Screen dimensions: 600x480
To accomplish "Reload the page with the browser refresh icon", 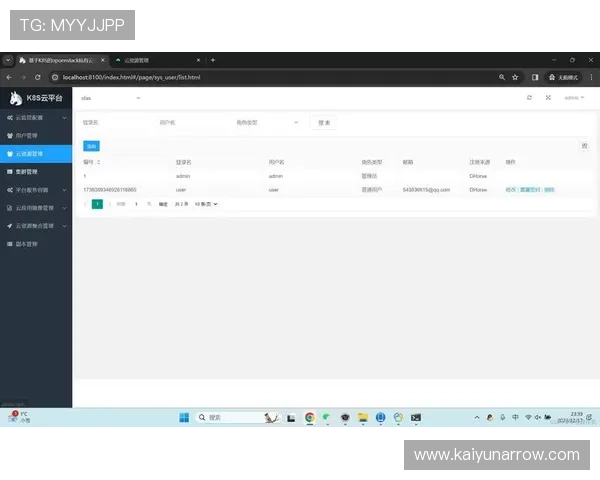I will click(38, 77).
